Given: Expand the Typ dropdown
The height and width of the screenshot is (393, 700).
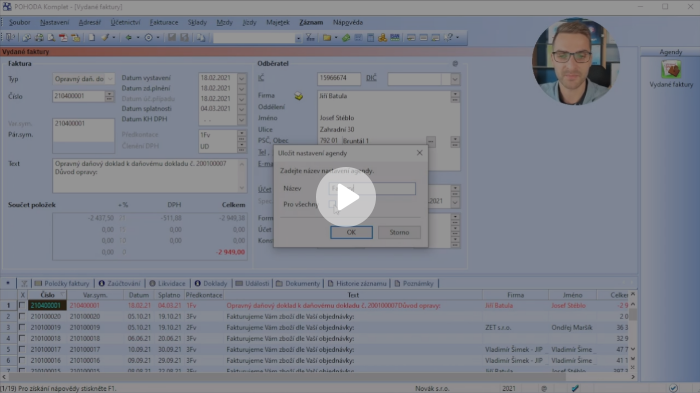Looking at the screenshot, I should (110, 79).
